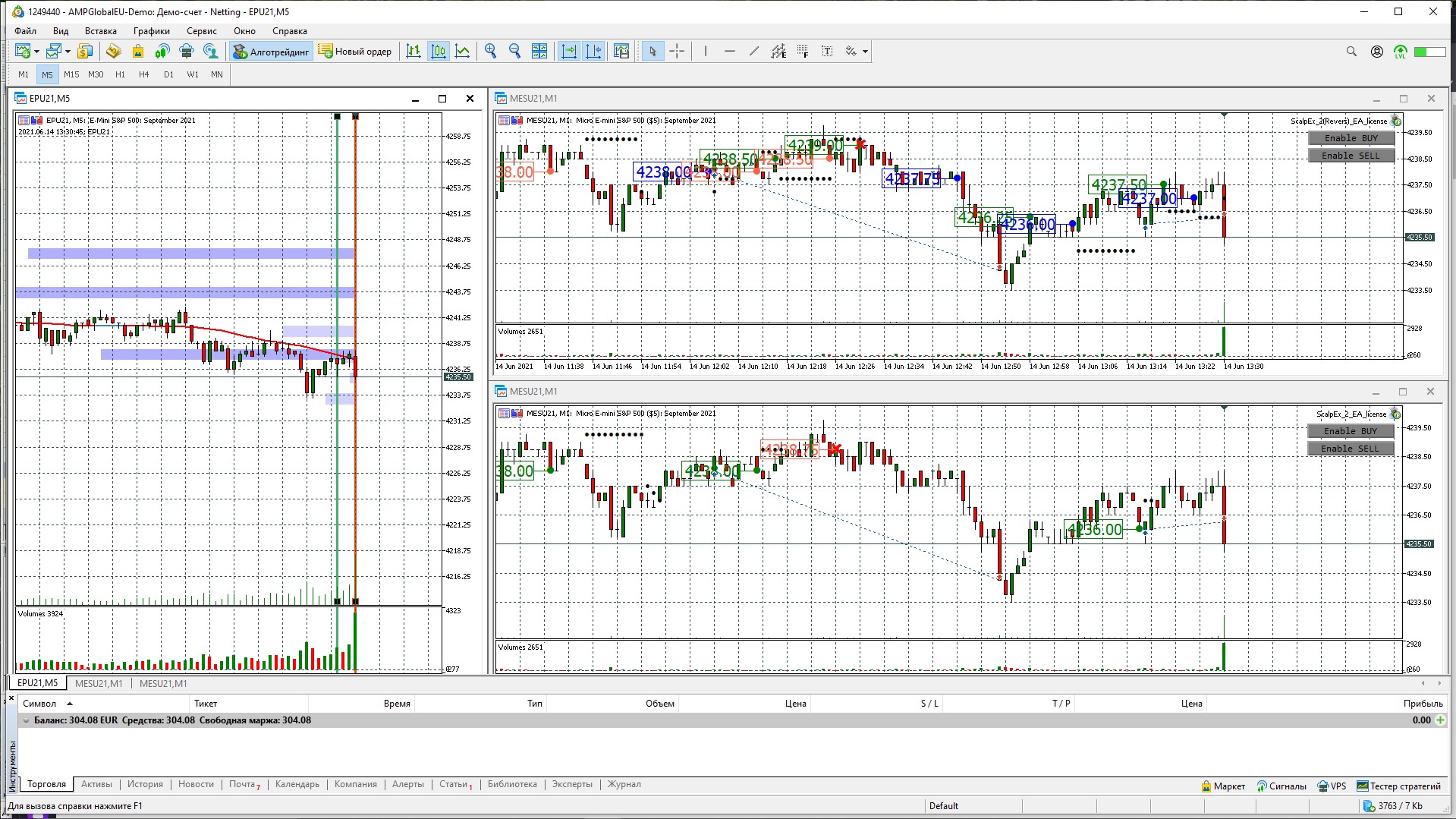Draw a horizontal line tool
This screenshot has height=819, width=1456.
(729, 51)
